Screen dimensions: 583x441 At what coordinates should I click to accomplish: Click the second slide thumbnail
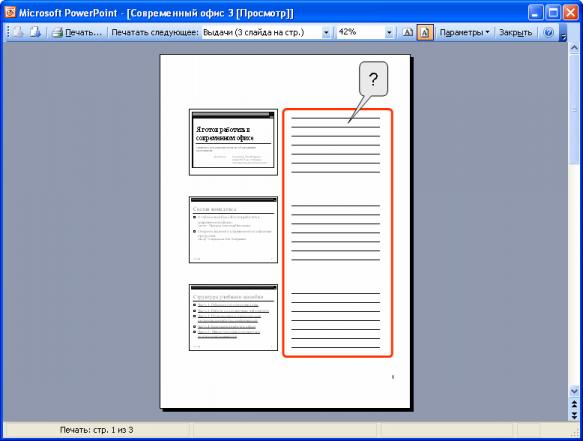(233, 230)
